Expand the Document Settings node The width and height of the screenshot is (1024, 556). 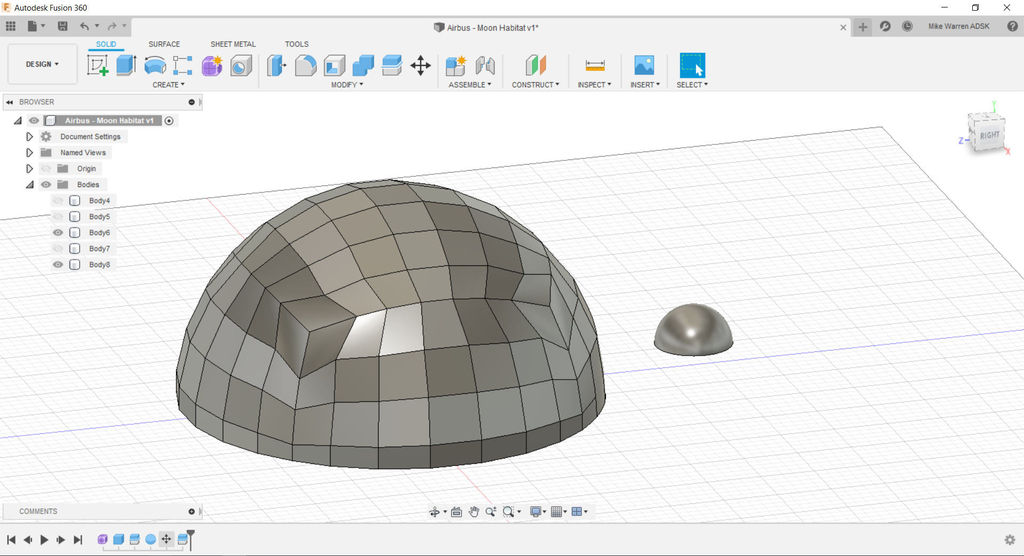click(30, 137)
